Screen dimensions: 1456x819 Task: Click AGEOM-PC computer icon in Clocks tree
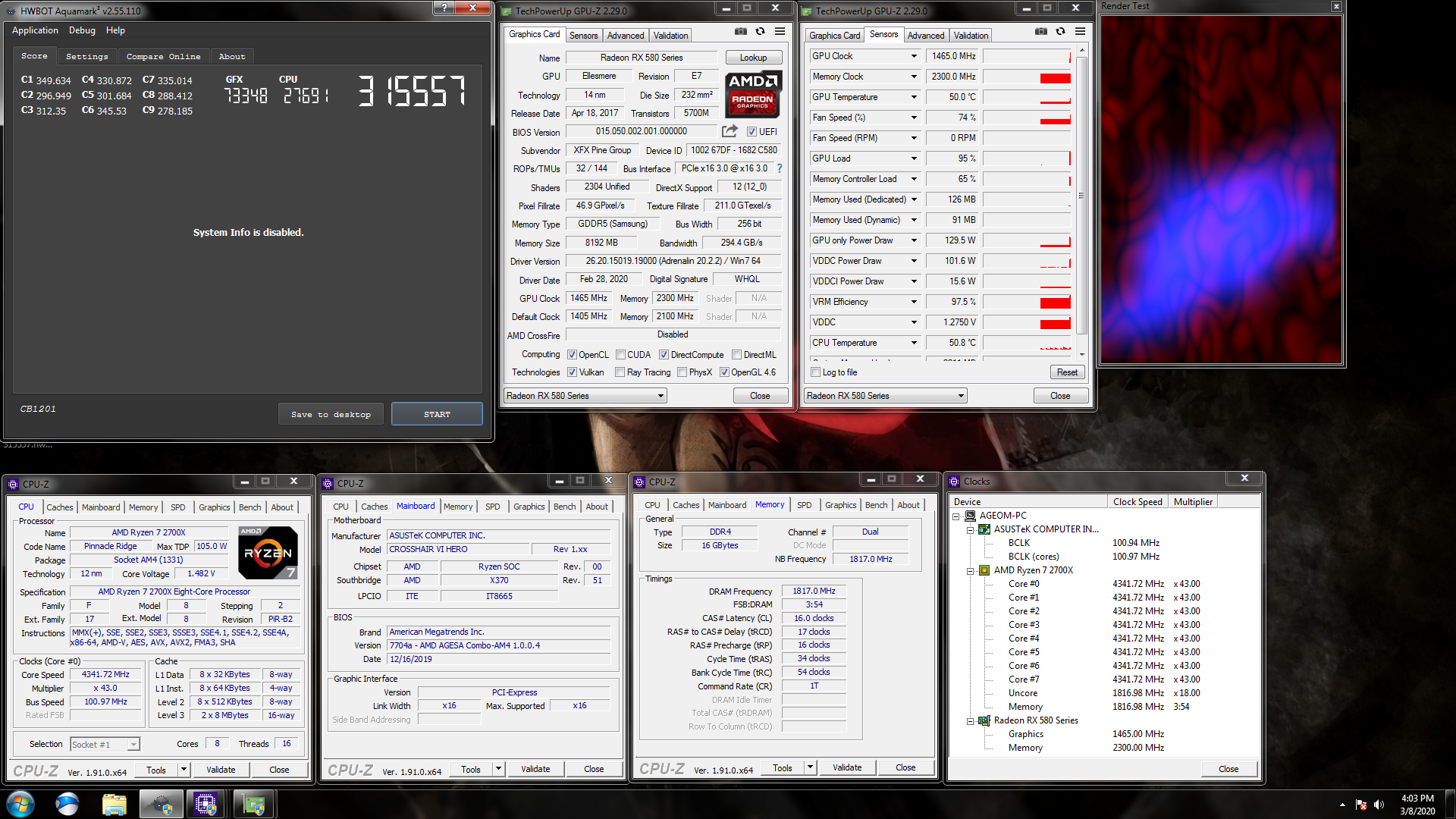click(x=970, y=516)
